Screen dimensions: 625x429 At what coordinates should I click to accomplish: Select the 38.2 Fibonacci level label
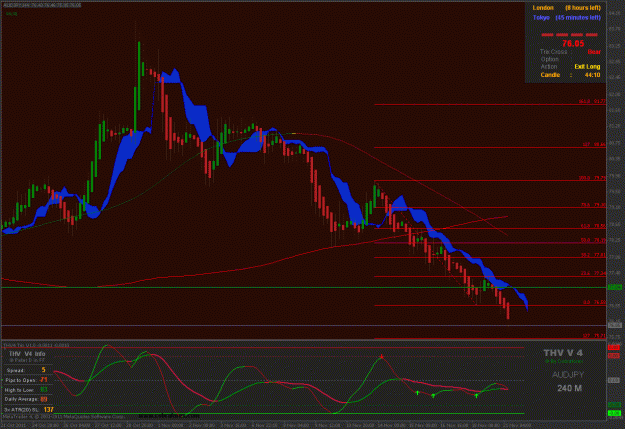(x=593, y=255)
